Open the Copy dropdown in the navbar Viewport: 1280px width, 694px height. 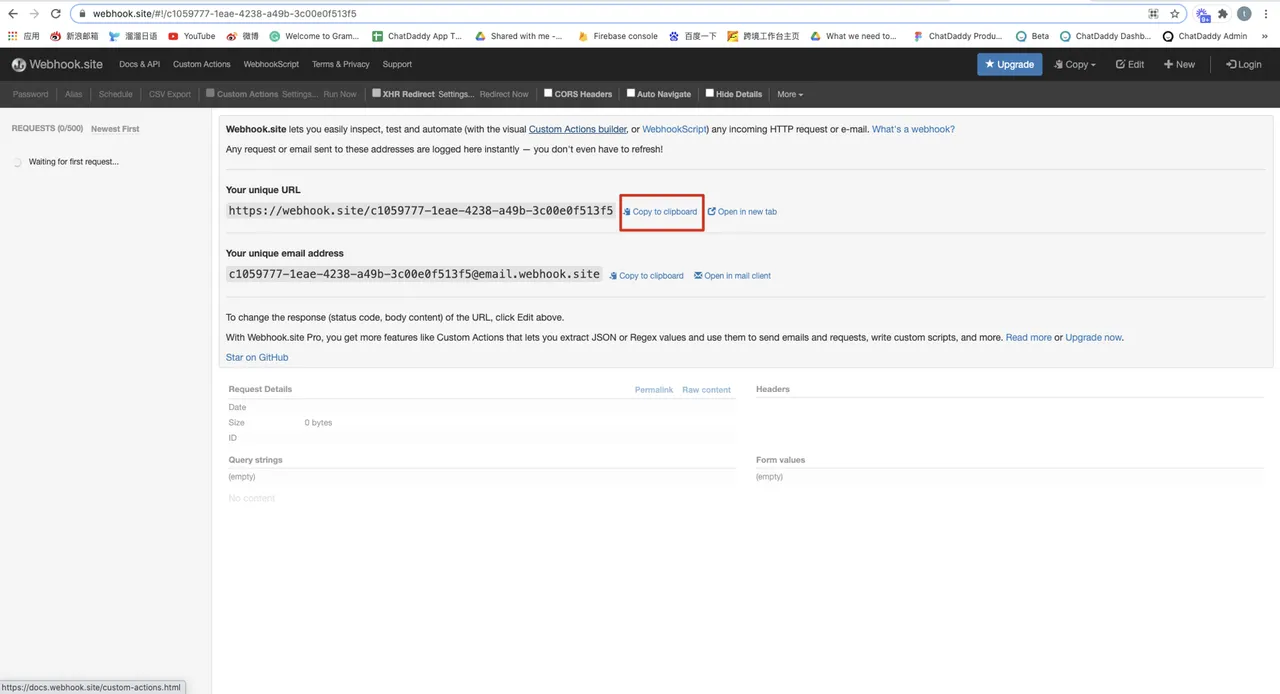(1075, 64)
